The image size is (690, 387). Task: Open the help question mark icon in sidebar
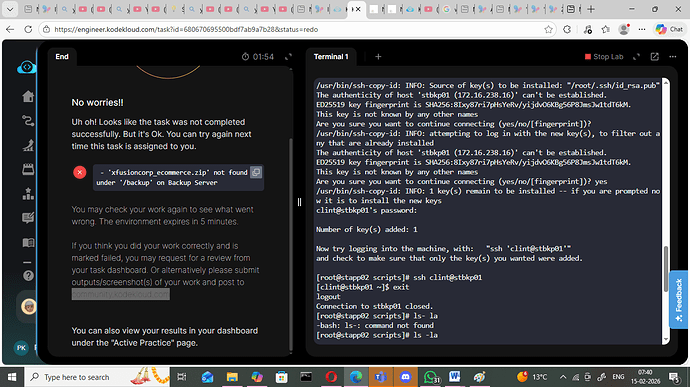(28, 276)
